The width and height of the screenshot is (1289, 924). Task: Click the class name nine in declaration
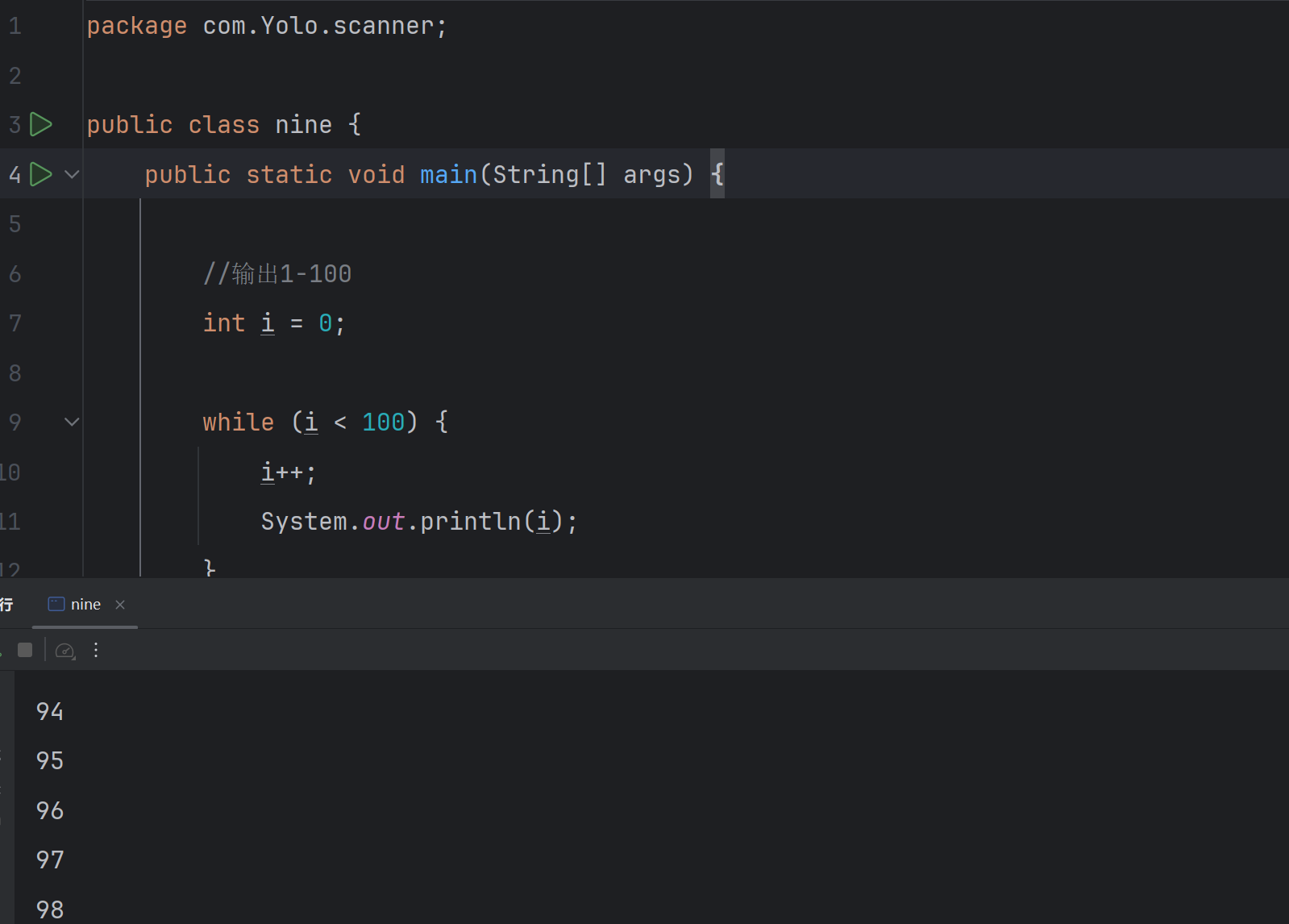point(304,125)
